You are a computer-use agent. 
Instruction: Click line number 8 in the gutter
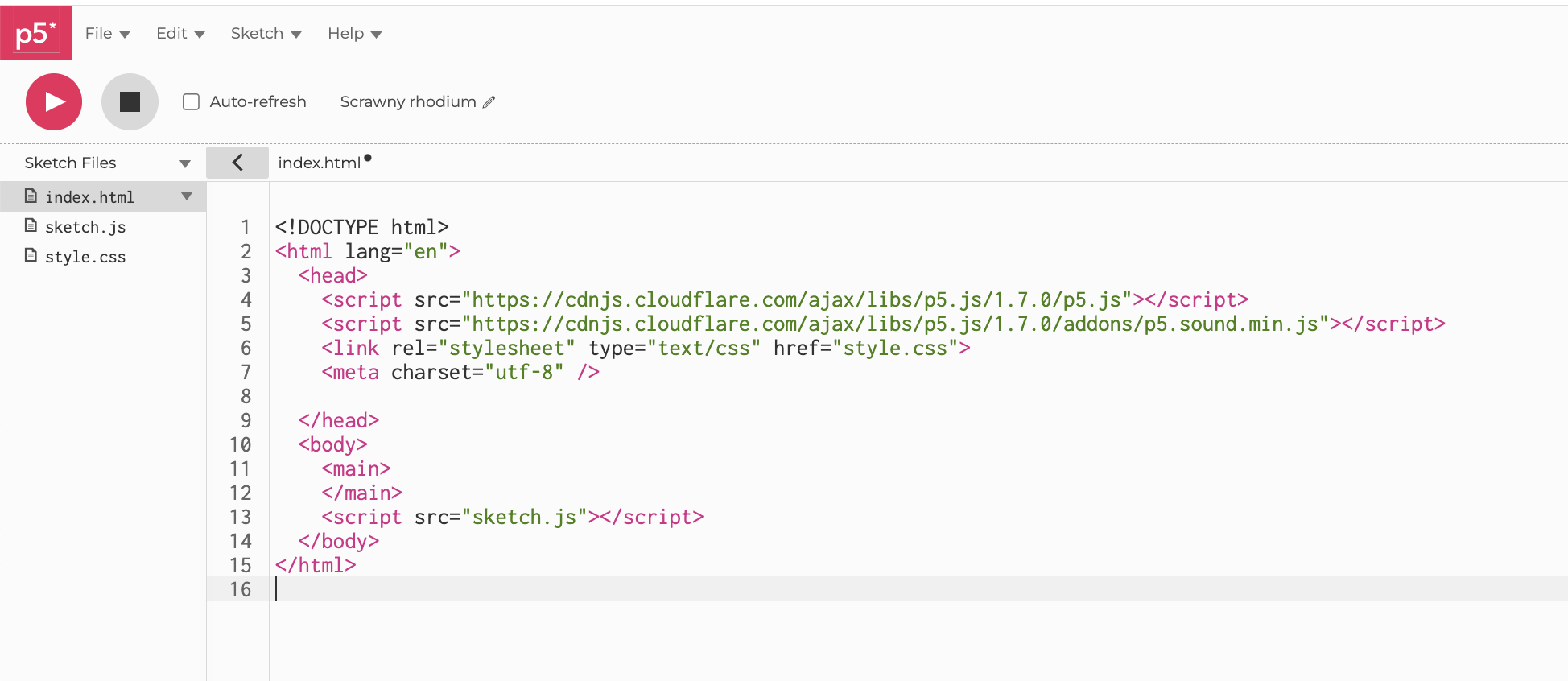[246, 396]
